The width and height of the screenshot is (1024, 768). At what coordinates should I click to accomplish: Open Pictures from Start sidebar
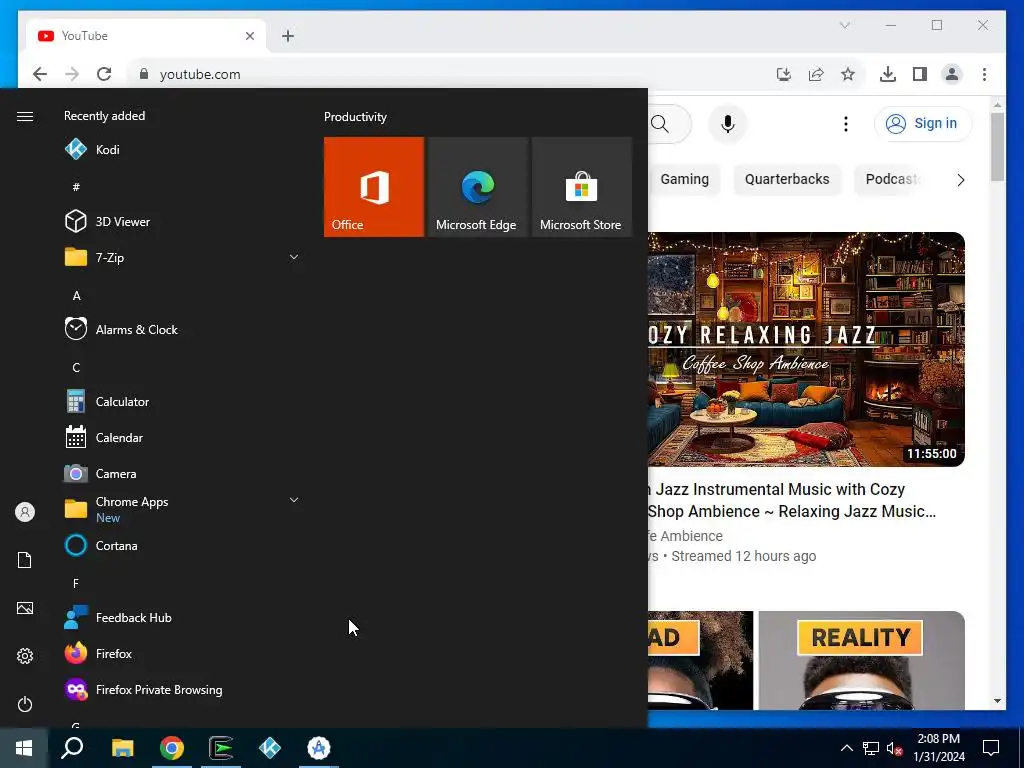[25, 608]
